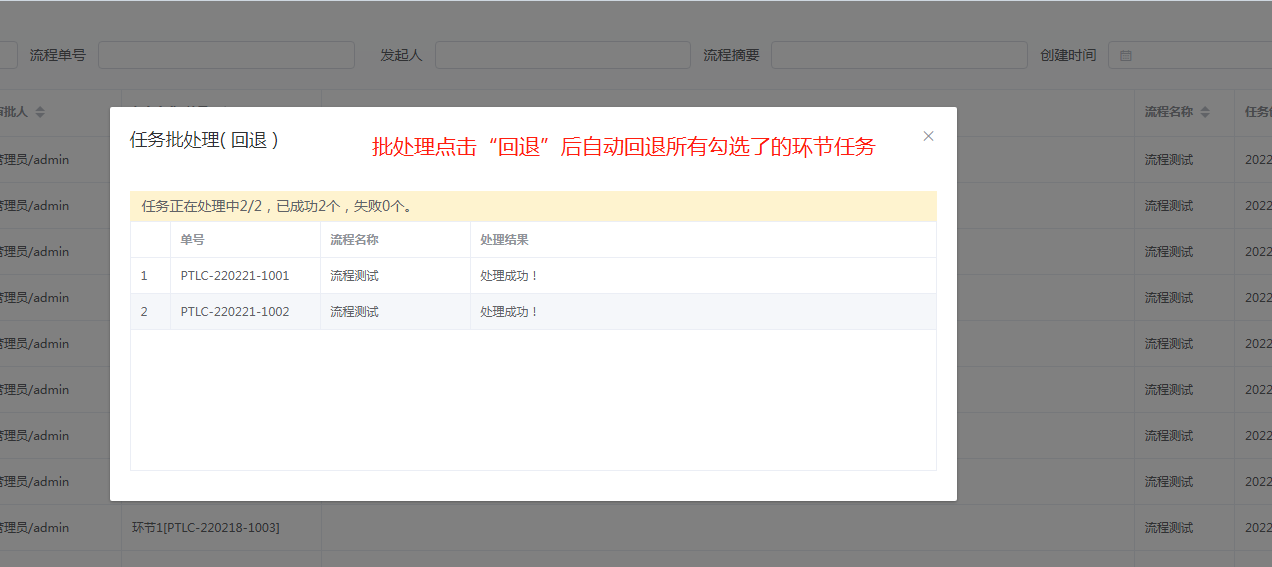Screen dimensions: 1272x567
Task: Click the calendar icon in 创建时间 field
Action: point(1126,56)
